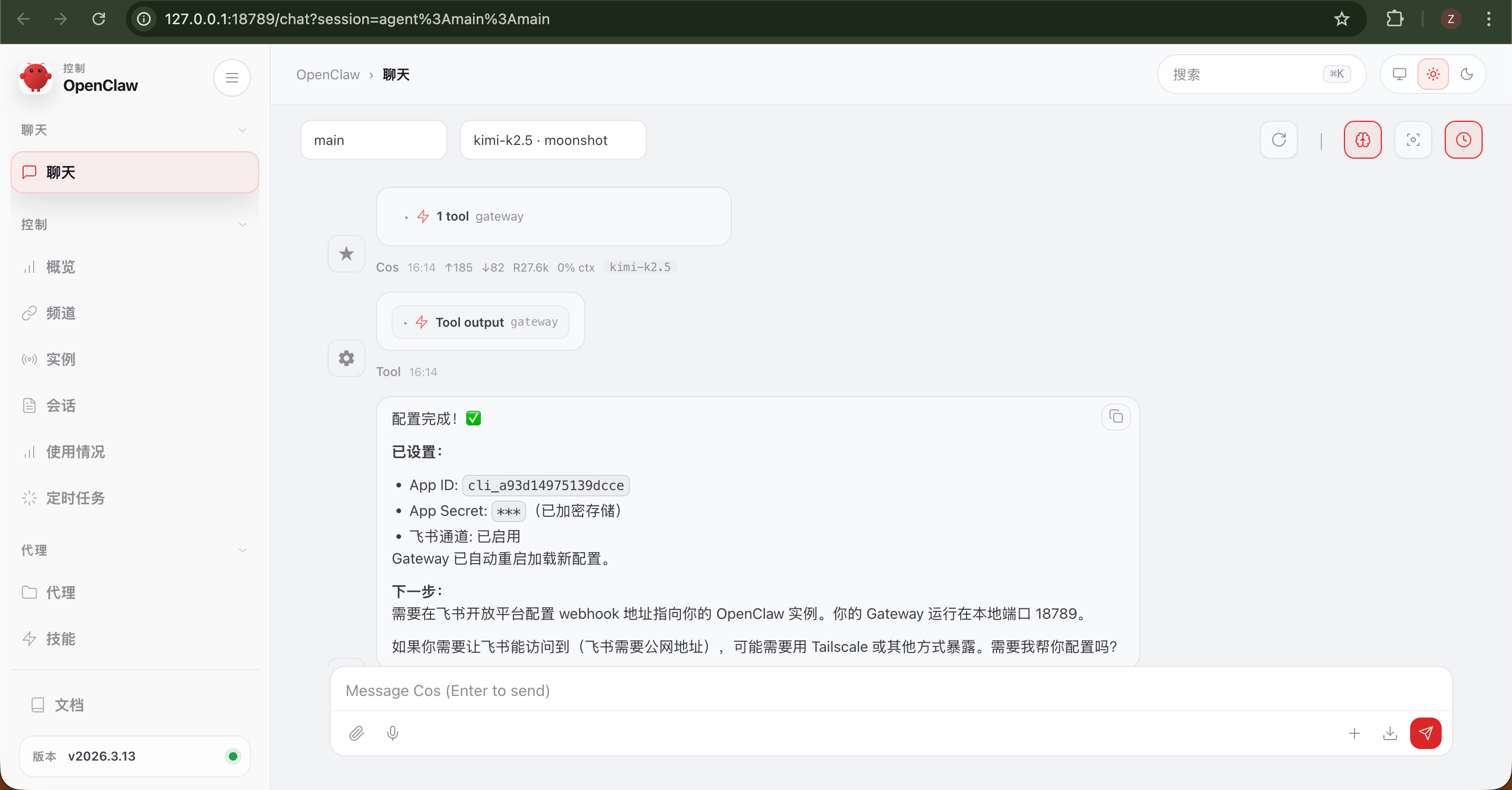Start voice input with the microphone icon
The width and height of the screenshot is (1512, 790).
point(393,733)
